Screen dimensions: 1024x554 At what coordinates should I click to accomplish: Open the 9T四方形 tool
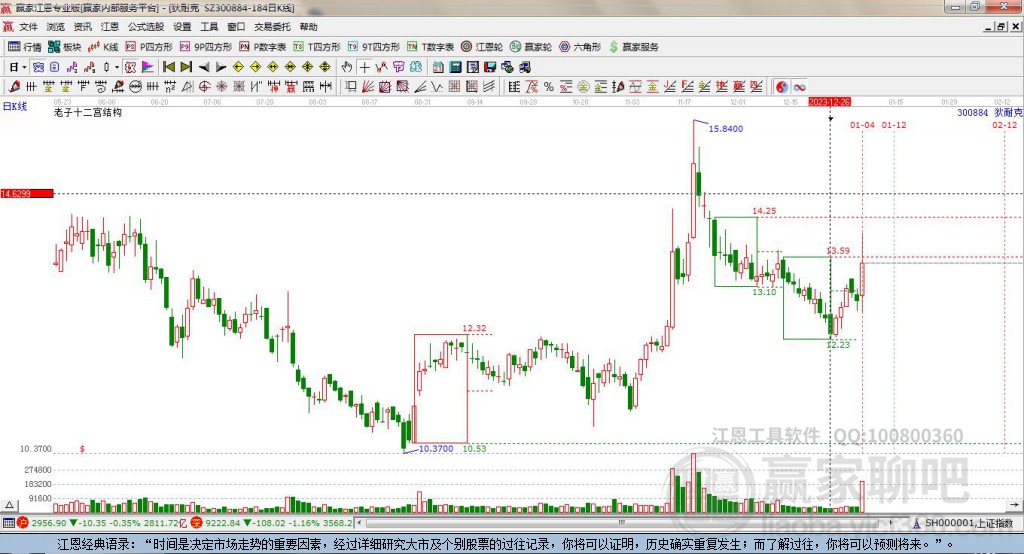(374, 47)
